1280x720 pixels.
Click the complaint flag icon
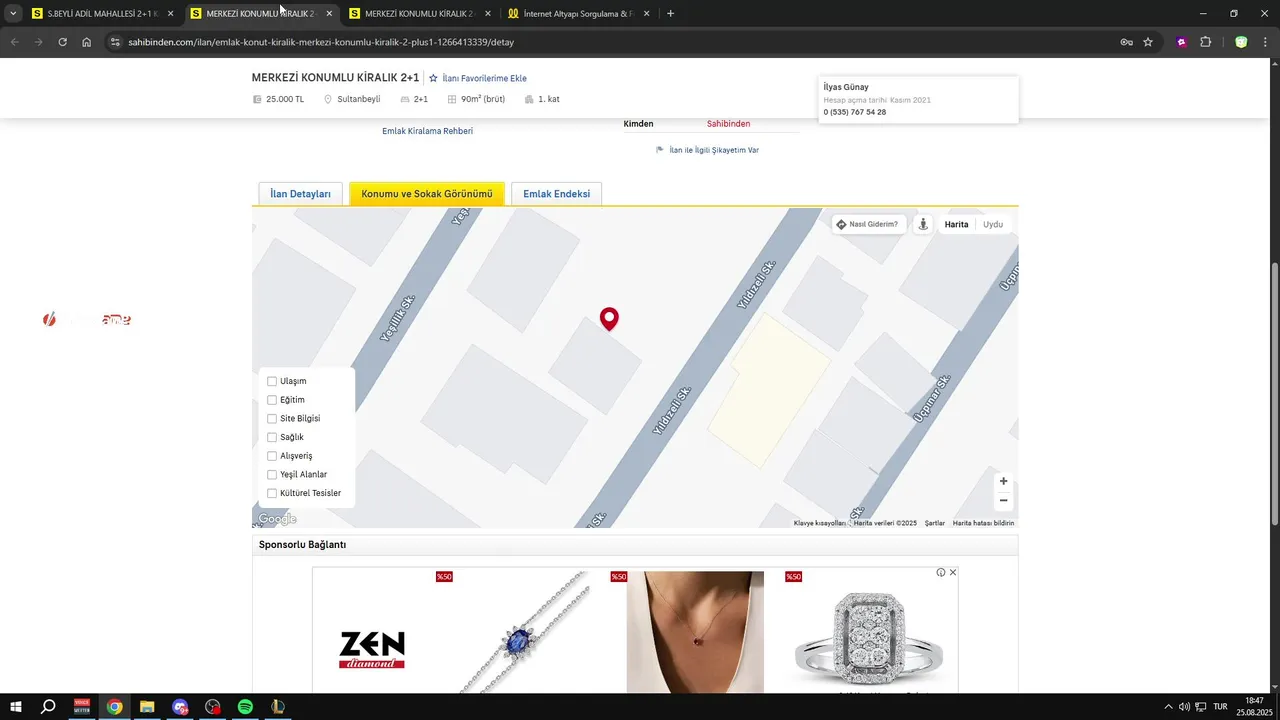coord(660,150)
